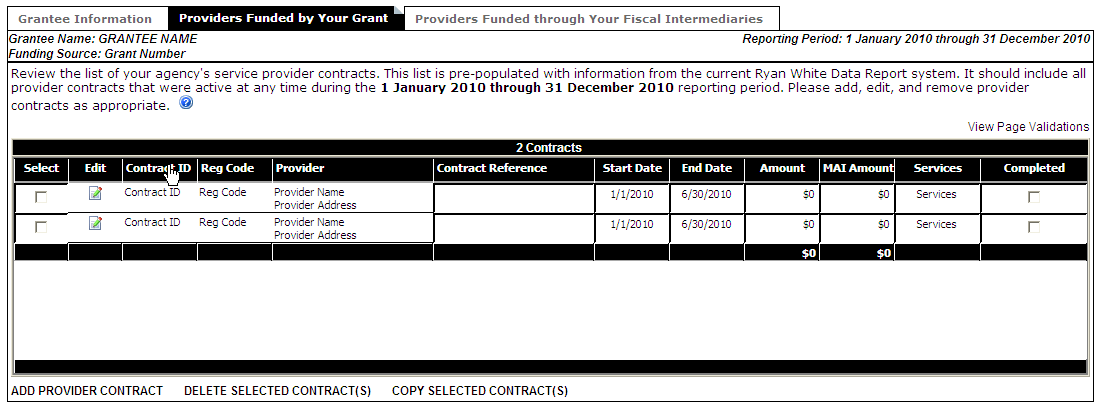Sort by End Date column header
The image size is (1101, 410).
[x=707, y=168]
